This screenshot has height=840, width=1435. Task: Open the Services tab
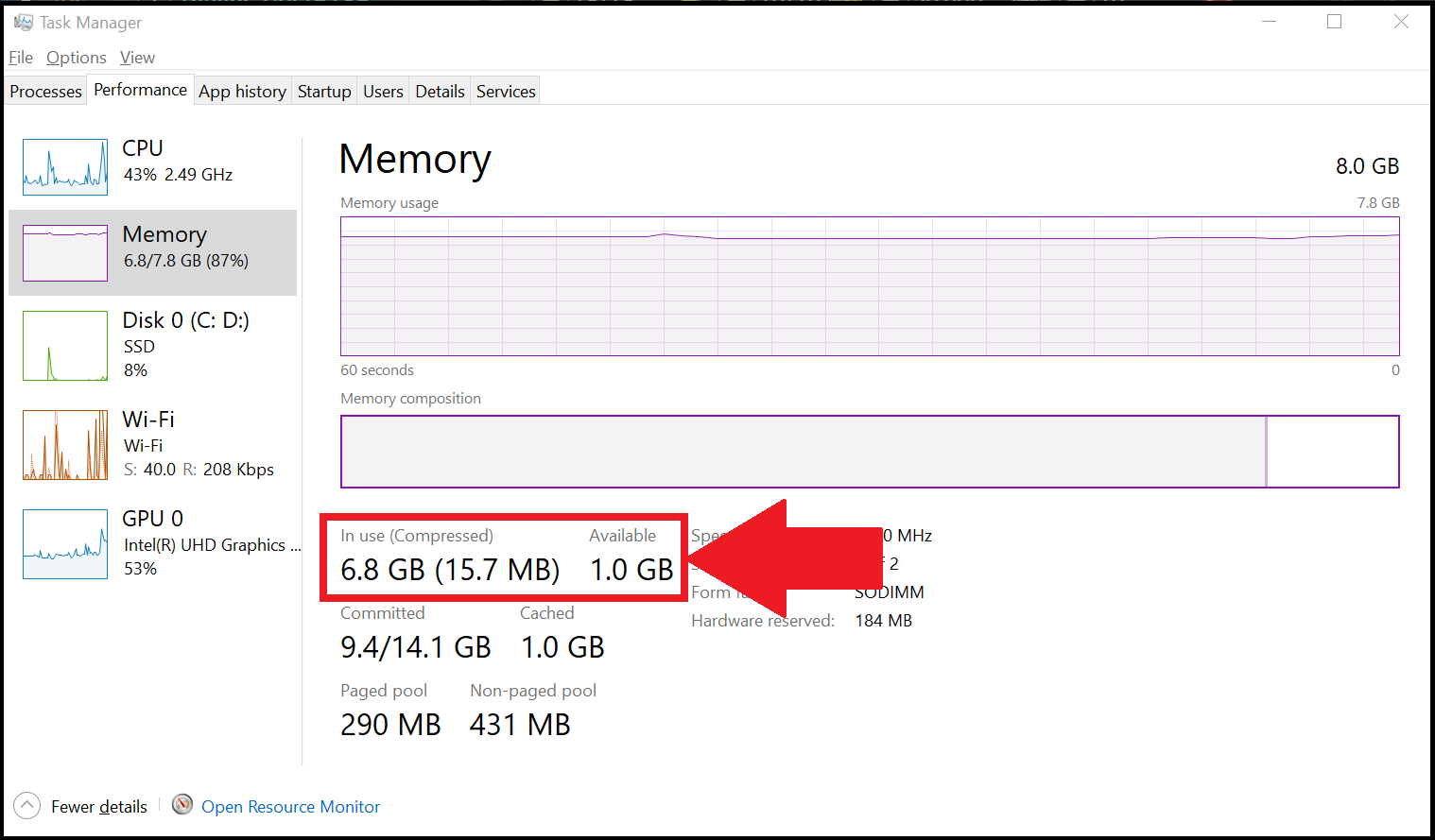(506, 92)
